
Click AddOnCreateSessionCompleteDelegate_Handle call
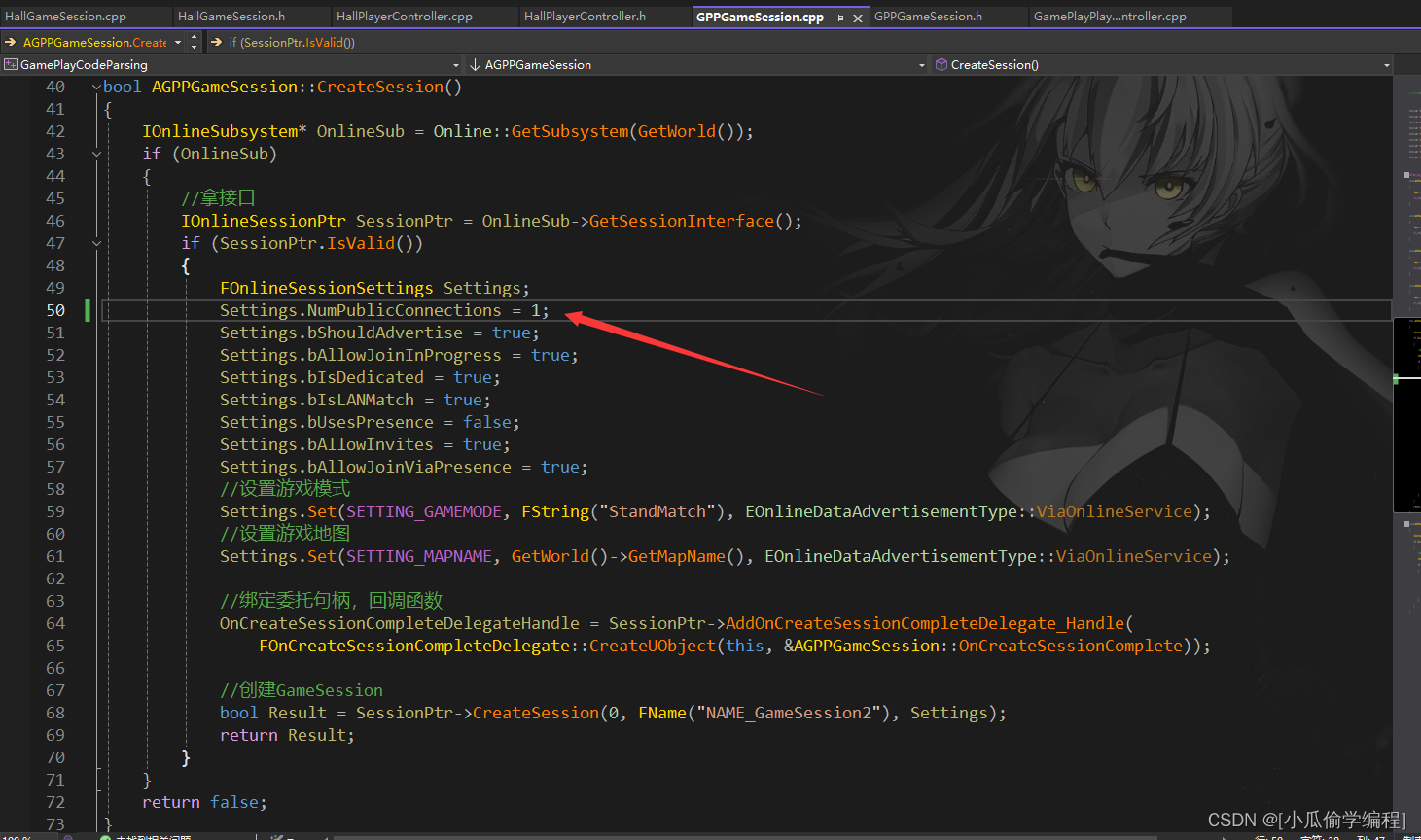pyautogui.click(x=925, y=623)
